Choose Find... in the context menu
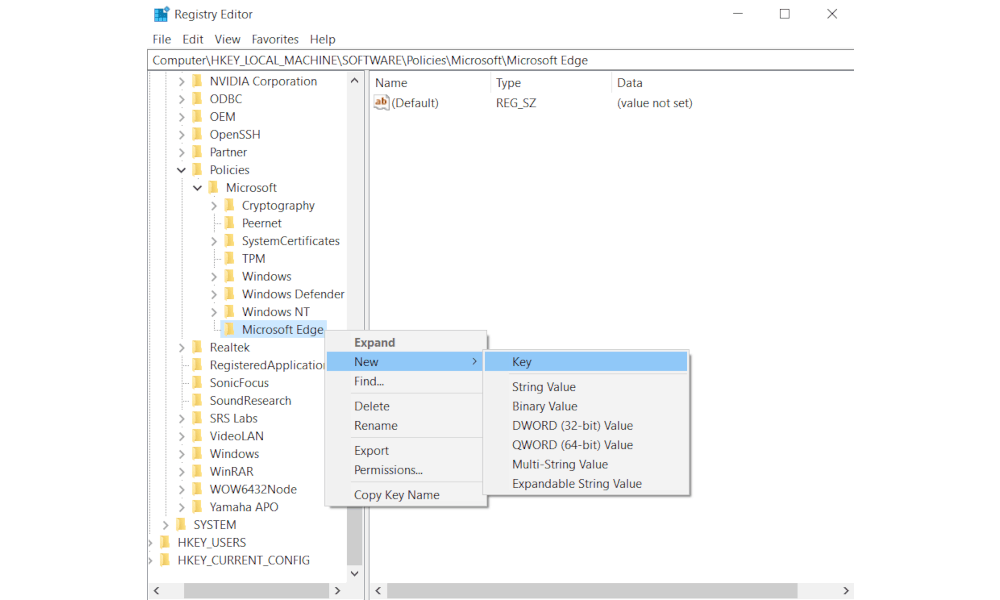Screen dimensions: 1000x600 [406, 381]
